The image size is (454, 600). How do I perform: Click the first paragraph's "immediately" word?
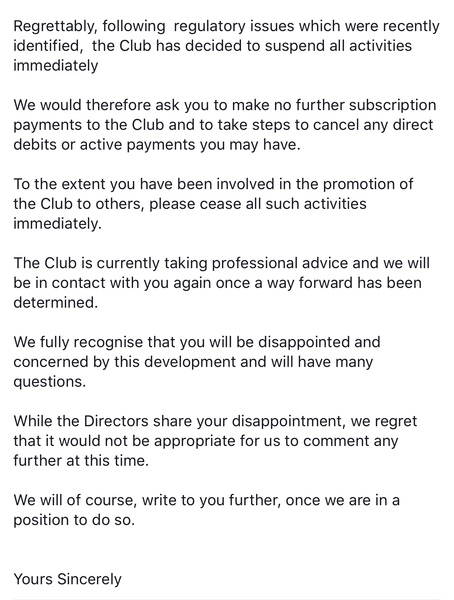pyautogui.click(x=56, y=65)
